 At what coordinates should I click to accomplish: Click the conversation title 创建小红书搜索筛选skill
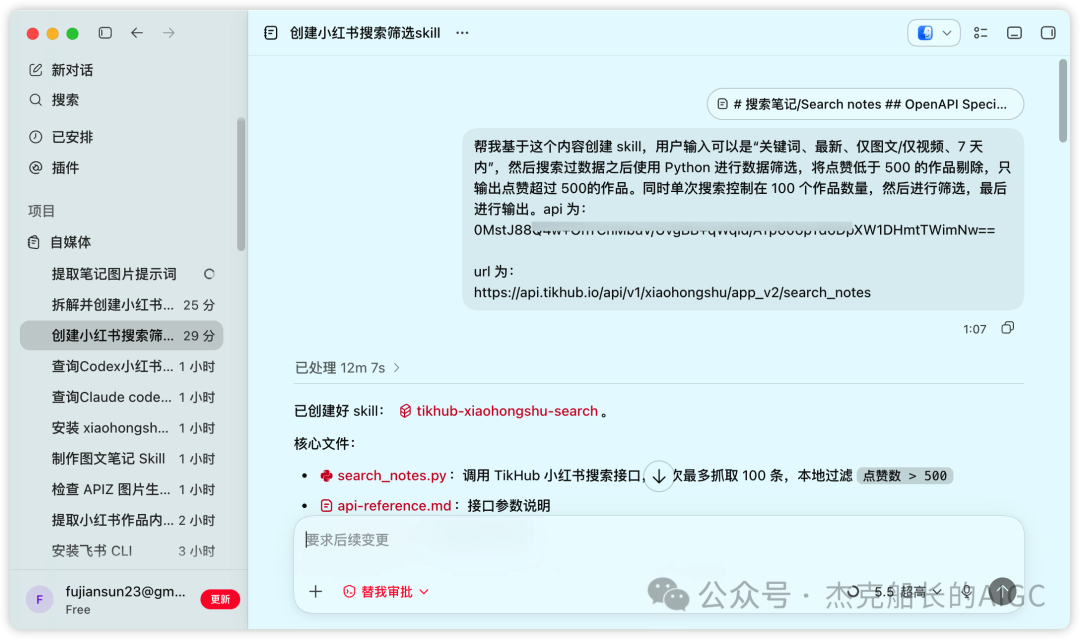tap(365, 33)
